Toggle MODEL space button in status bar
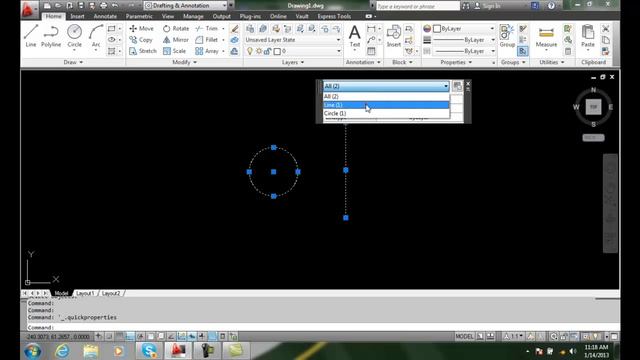The width and height of the screenshot is (640, 360). [464, 336]
